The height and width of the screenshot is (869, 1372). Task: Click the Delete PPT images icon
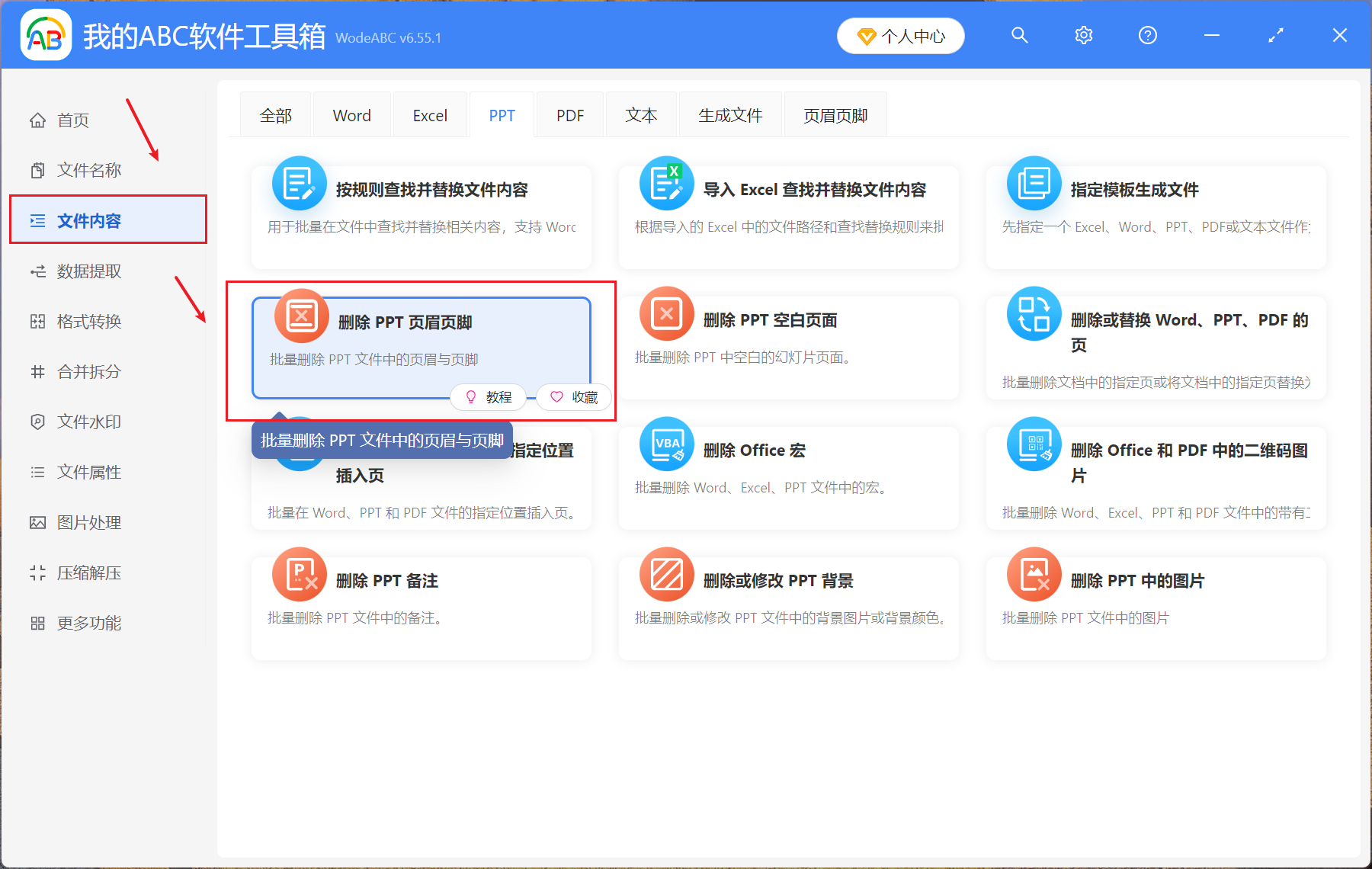1034,575
